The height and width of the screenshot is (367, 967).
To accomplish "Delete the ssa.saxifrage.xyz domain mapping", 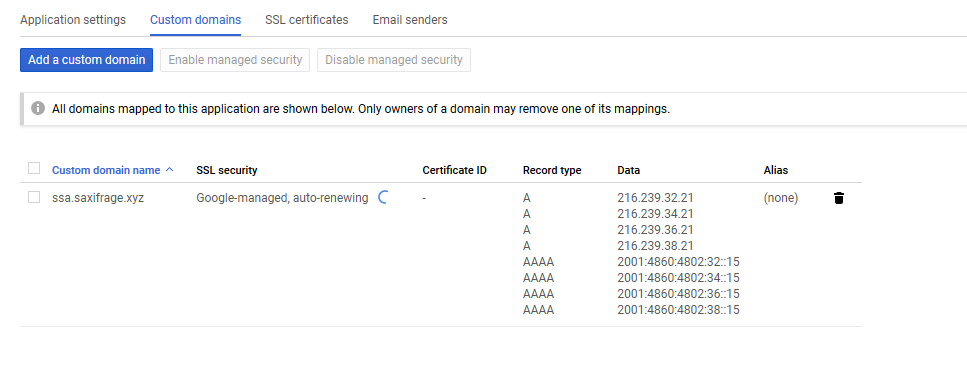I will pos(839,198).
